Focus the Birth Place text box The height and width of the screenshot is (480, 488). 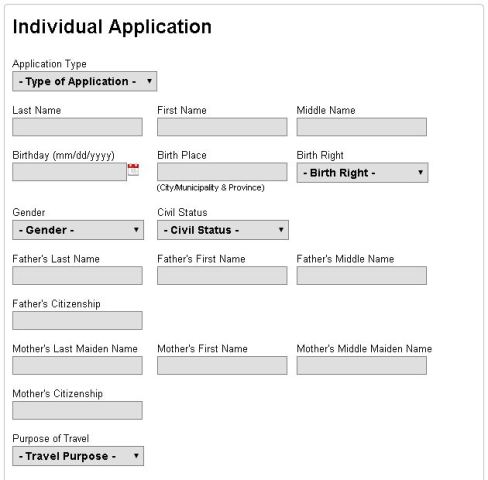click(x=222, y=172)
